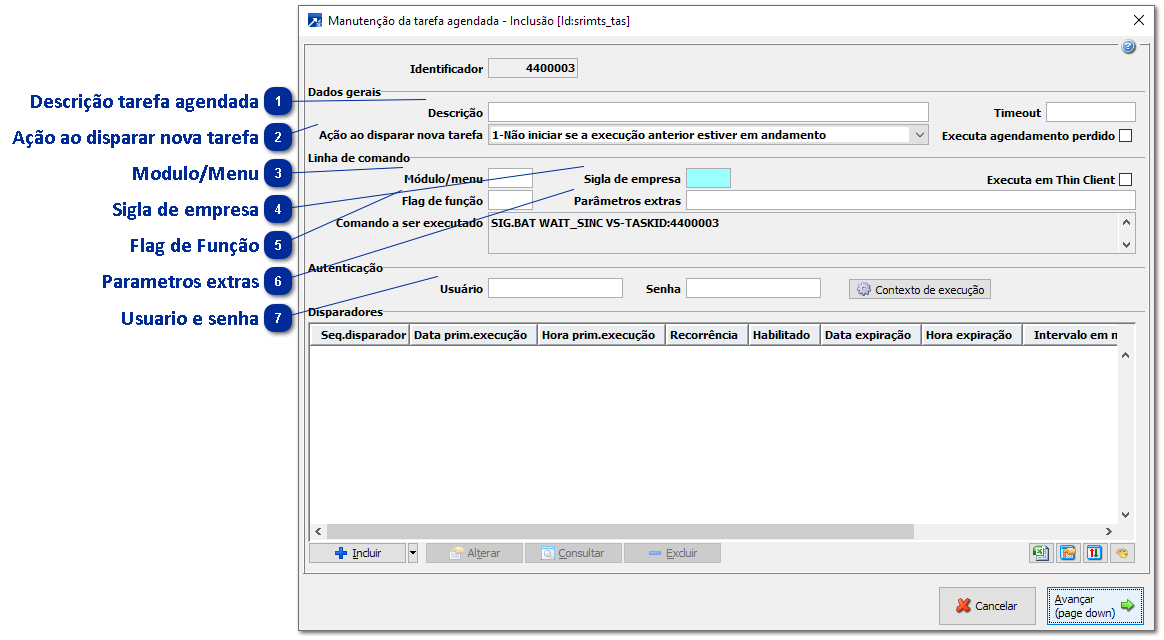Click the grid customize icon with hand
This screenshot has width=1164, height=640.
click(1067, 553)
